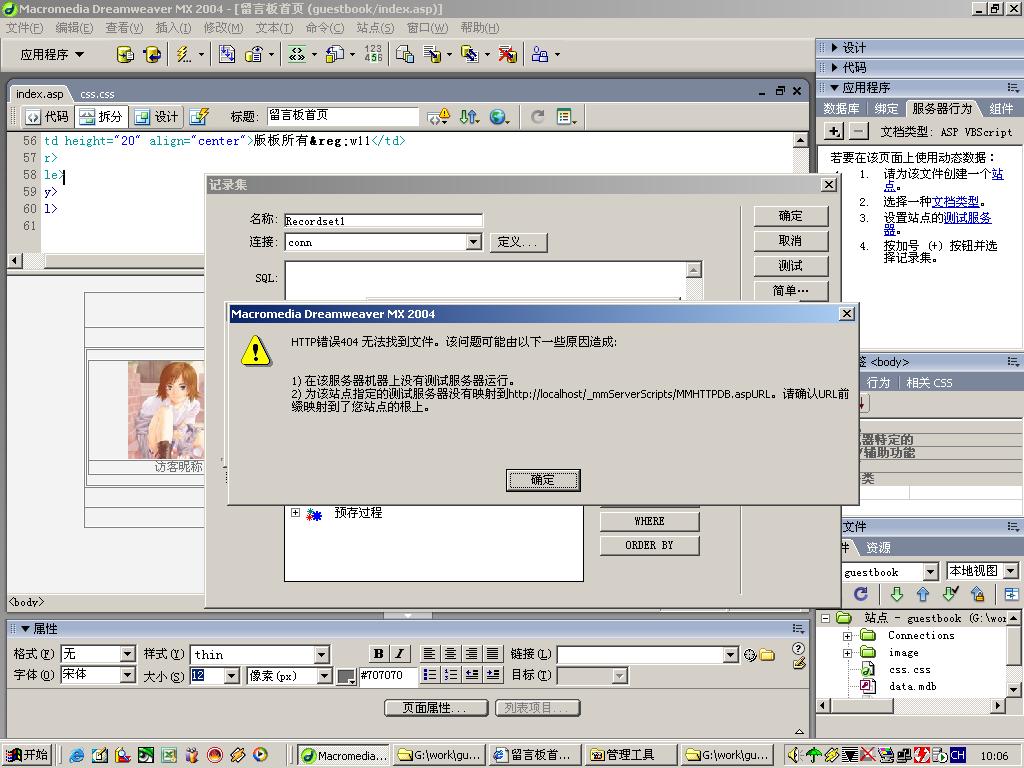This screenshot has height=768, width=1024.
Task: Click the 标题 title field
Action: (342, 116)
